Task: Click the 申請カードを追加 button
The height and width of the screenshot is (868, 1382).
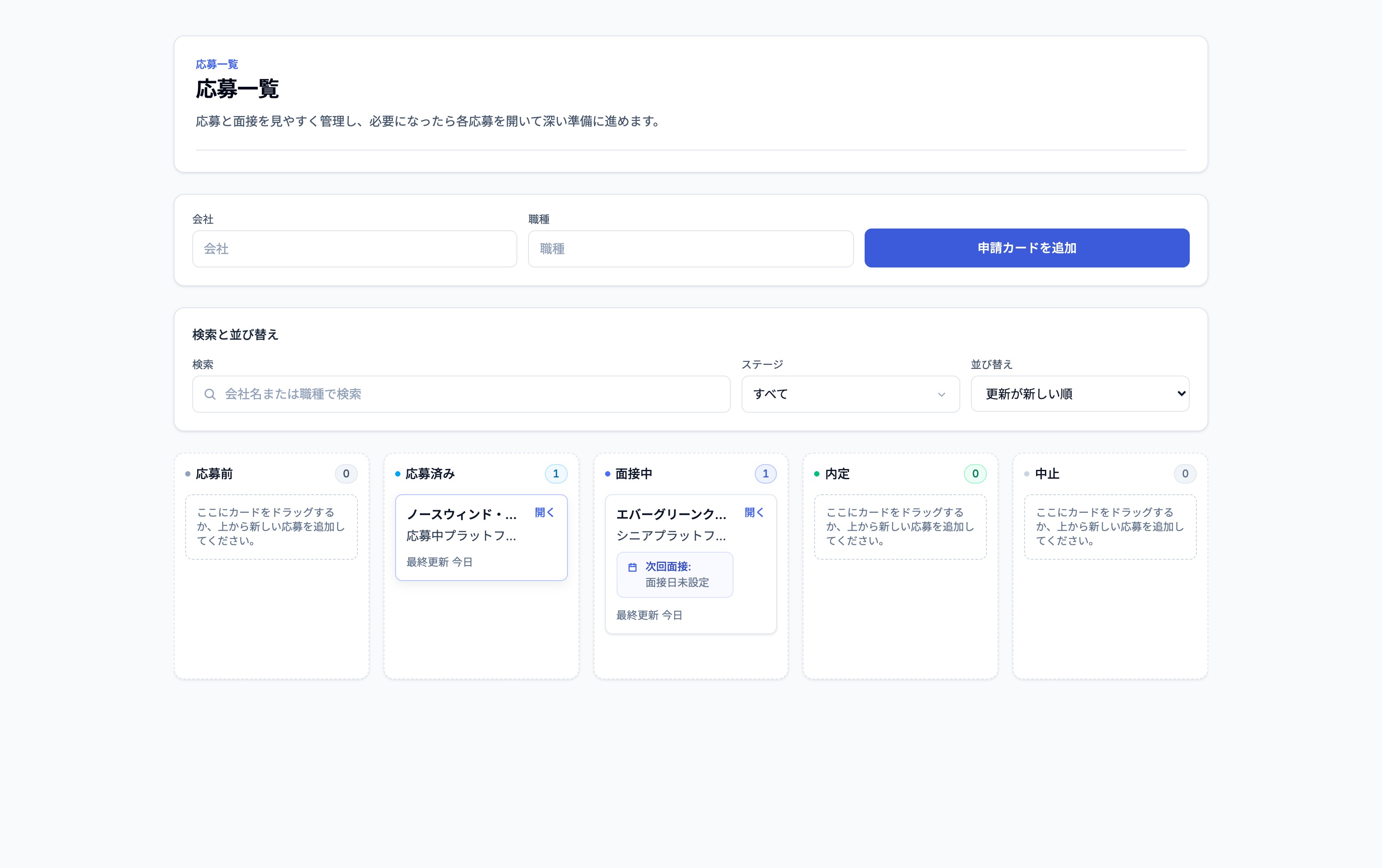Action: pos(1027,248)
